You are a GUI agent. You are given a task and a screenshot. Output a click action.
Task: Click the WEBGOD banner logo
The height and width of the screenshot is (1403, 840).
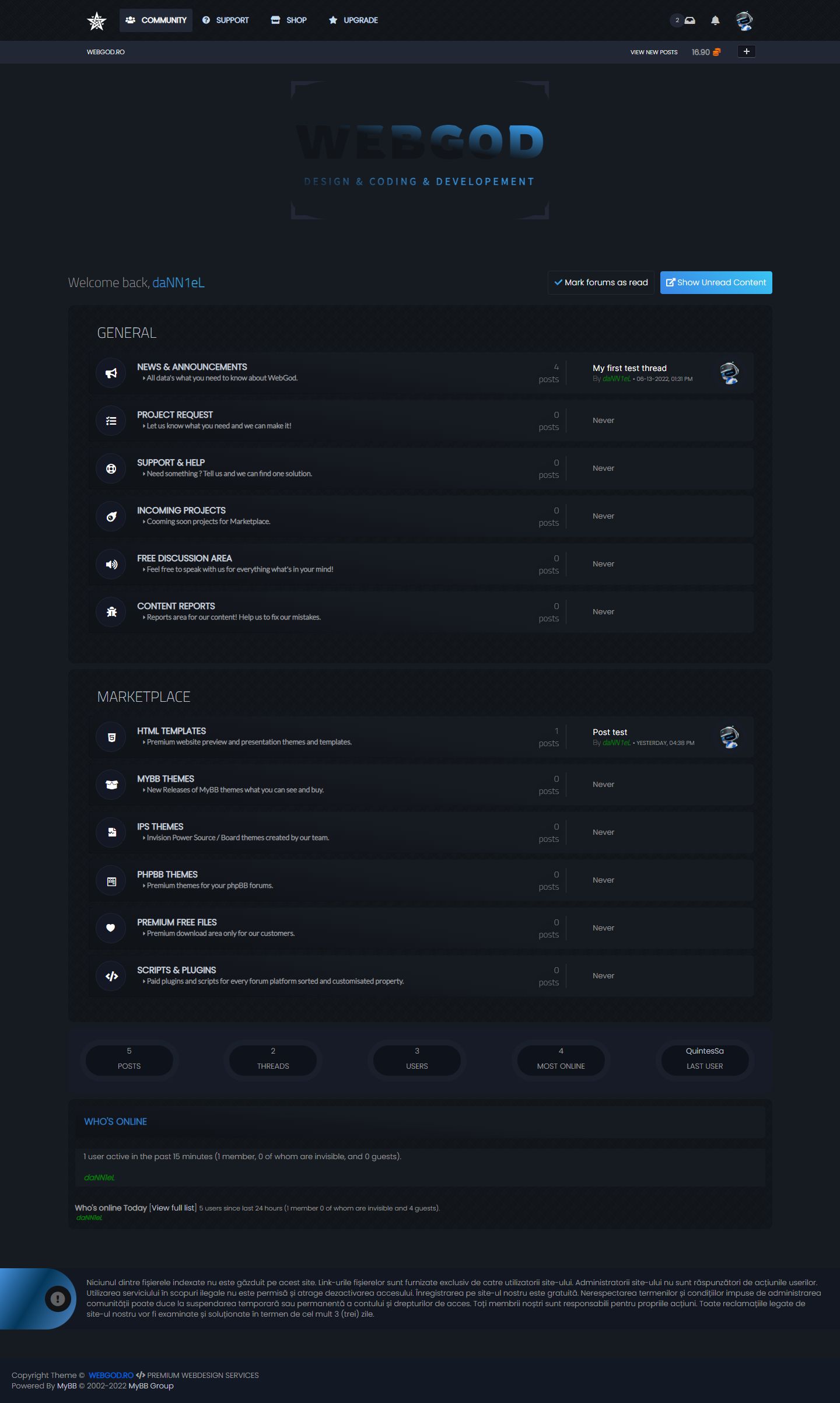click(420, 150)
